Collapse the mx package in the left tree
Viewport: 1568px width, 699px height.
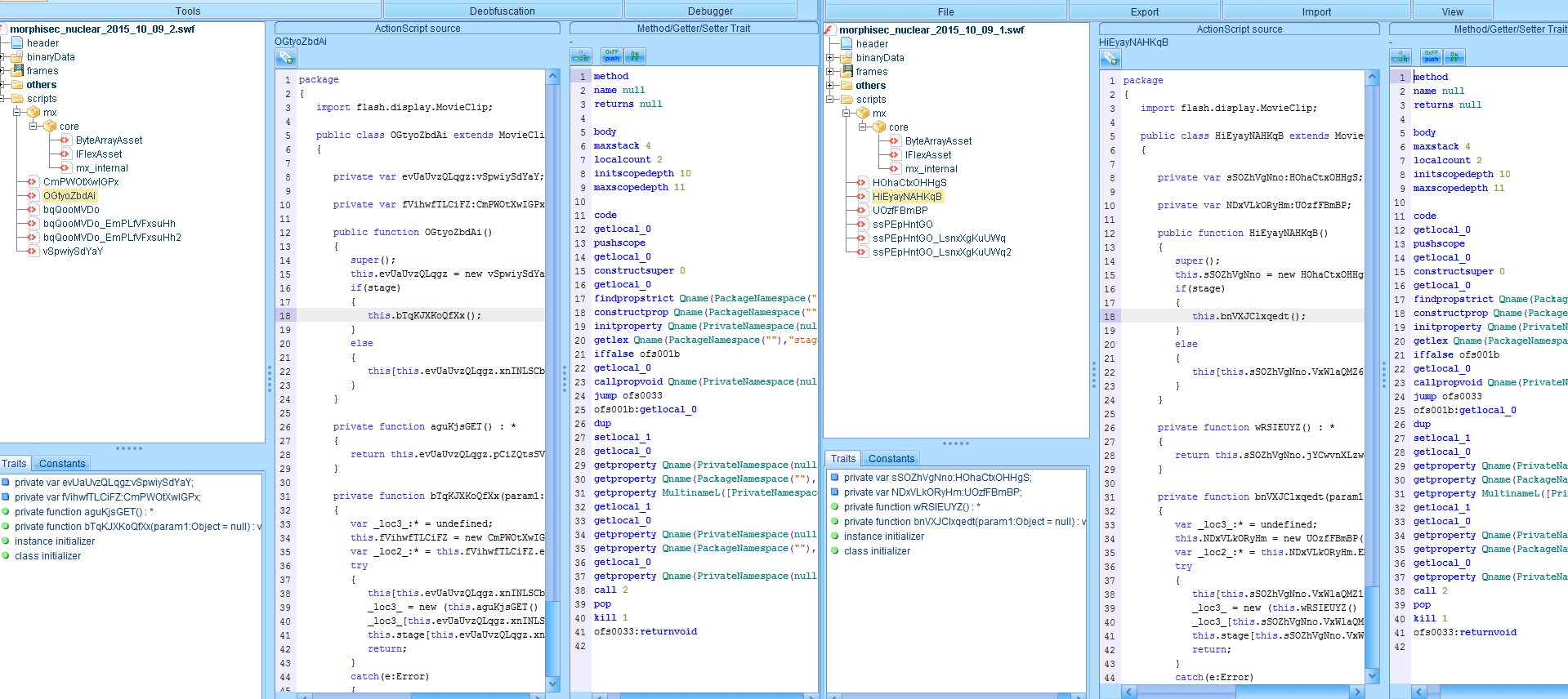(x=17, y=112)
